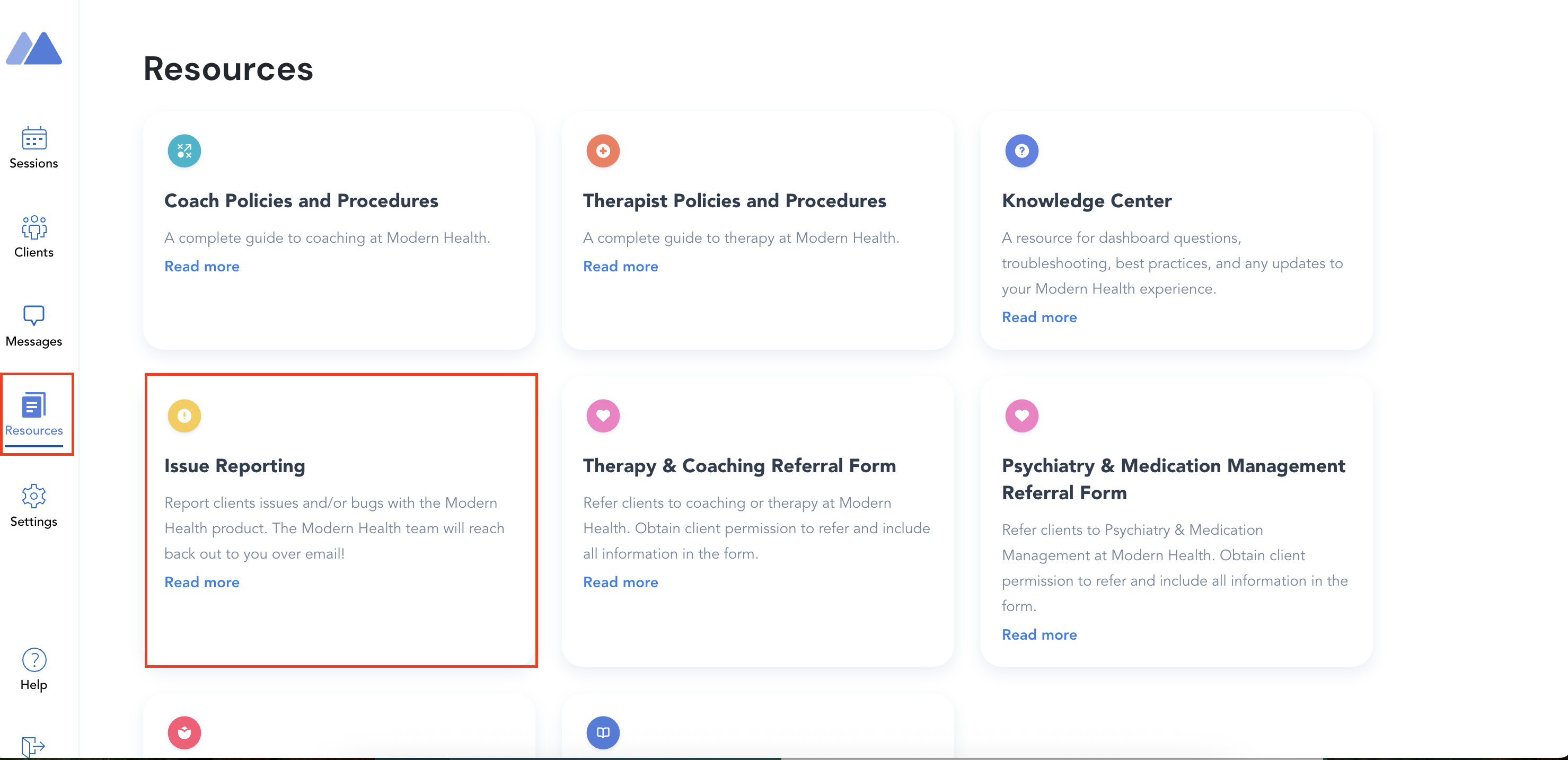Open Read more for Therapy & Coaching Referral
Screen dimensions: 1568x760
pyautogui.click(x=620, y=582)
